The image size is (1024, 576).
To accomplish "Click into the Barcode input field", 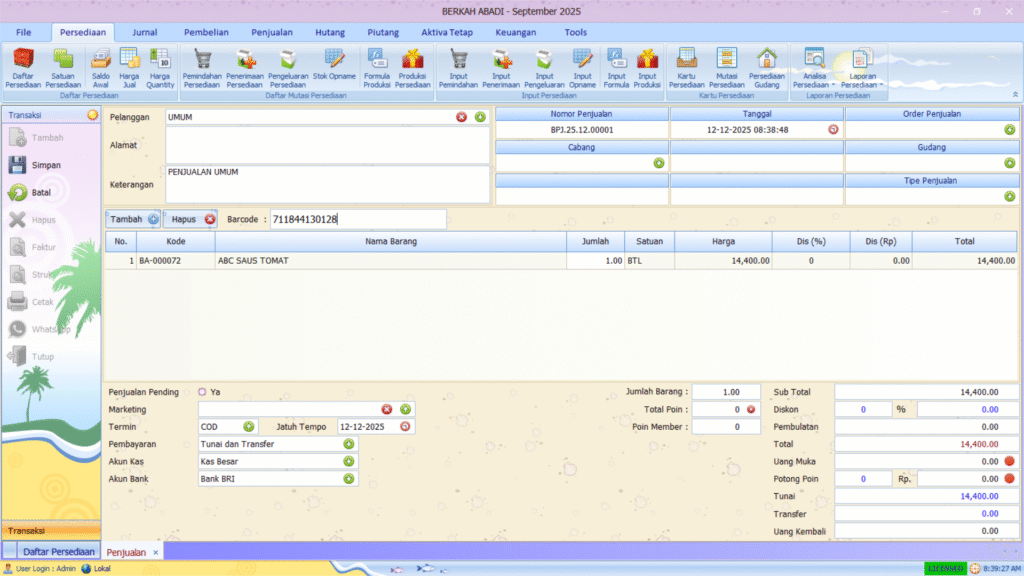I will [358, 219].
